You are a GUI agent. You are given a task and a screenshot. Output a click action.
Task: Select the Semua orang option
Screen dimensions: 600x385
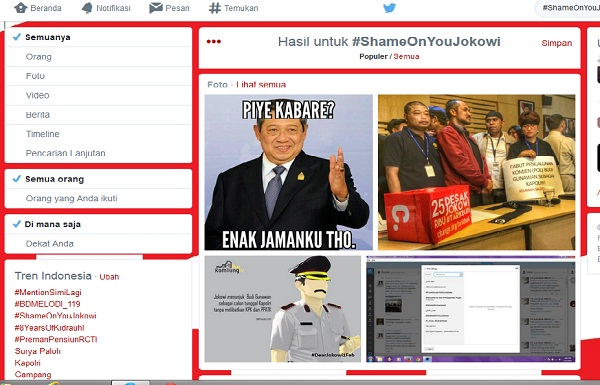pos(98,179)
